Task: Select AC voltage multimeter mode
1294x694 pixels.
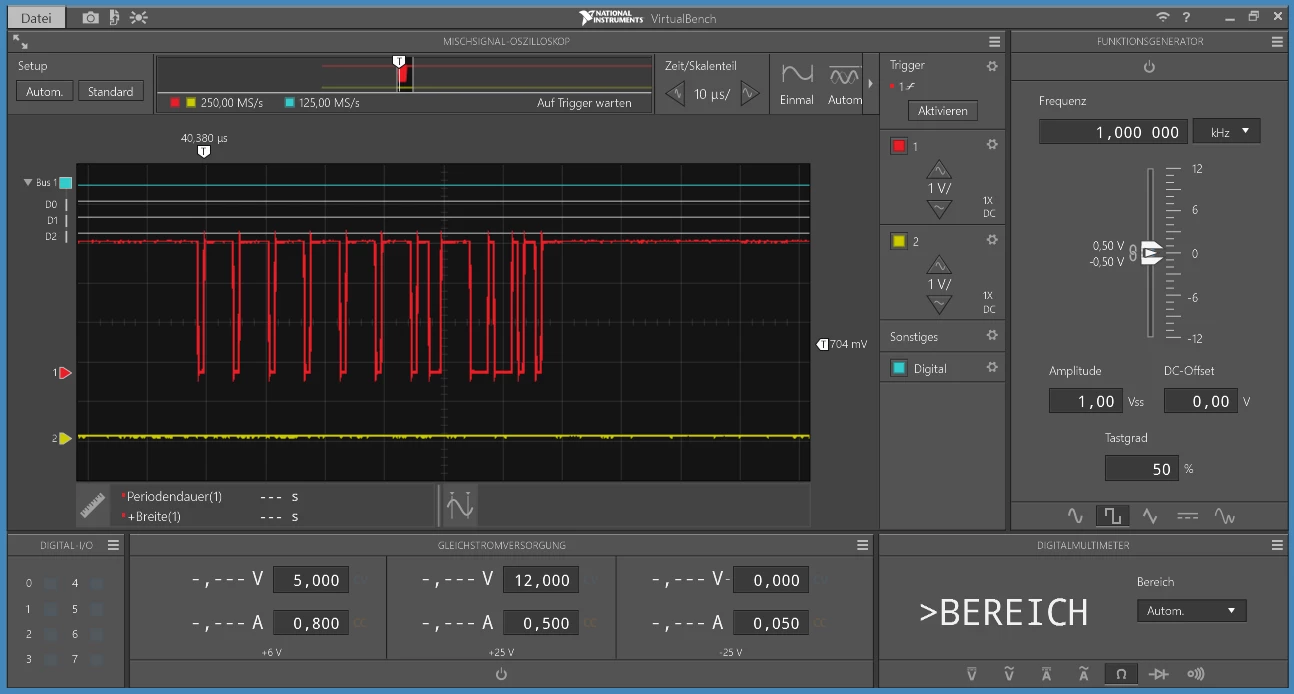Action: click(1009, 674)
